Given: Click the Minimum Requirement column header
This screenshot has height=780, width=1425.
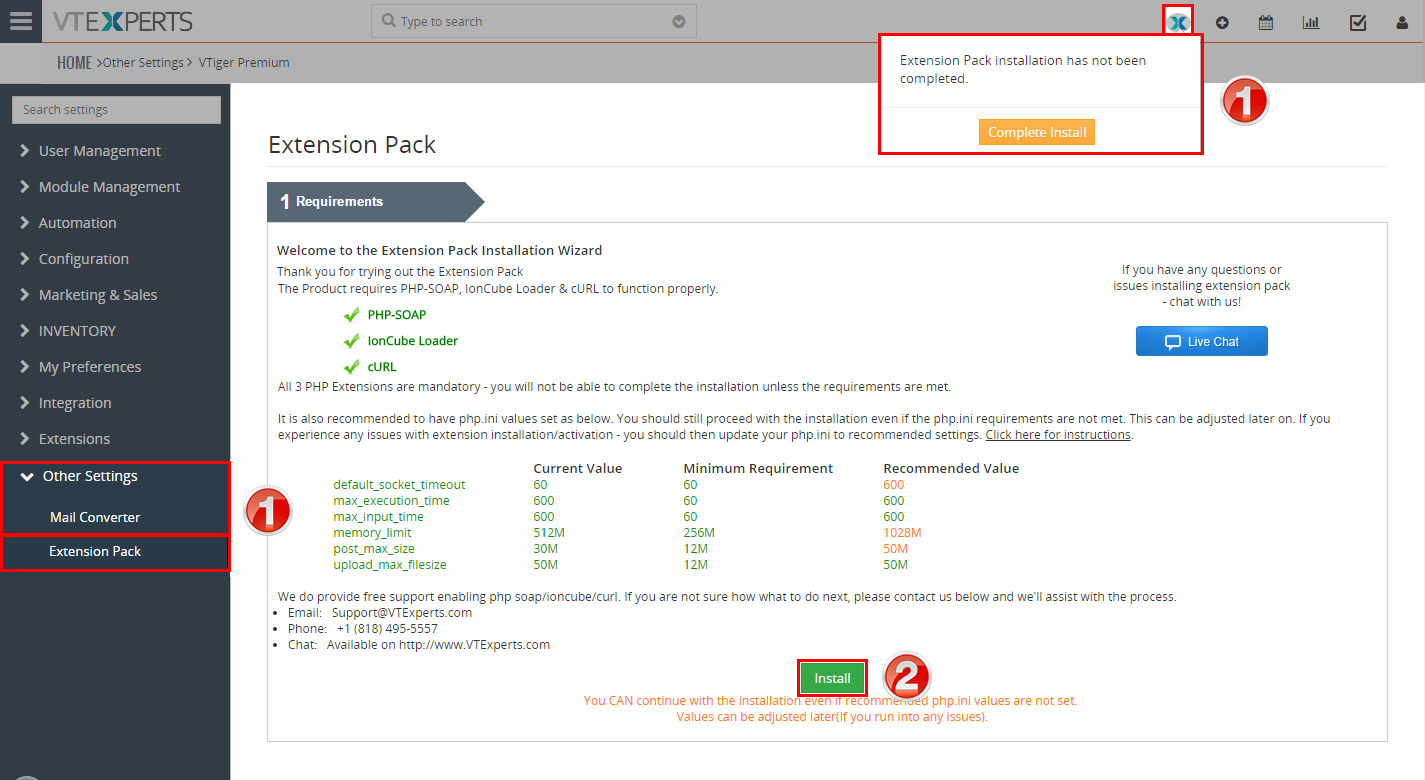Looking at the screenshot, I should (758, 468).
